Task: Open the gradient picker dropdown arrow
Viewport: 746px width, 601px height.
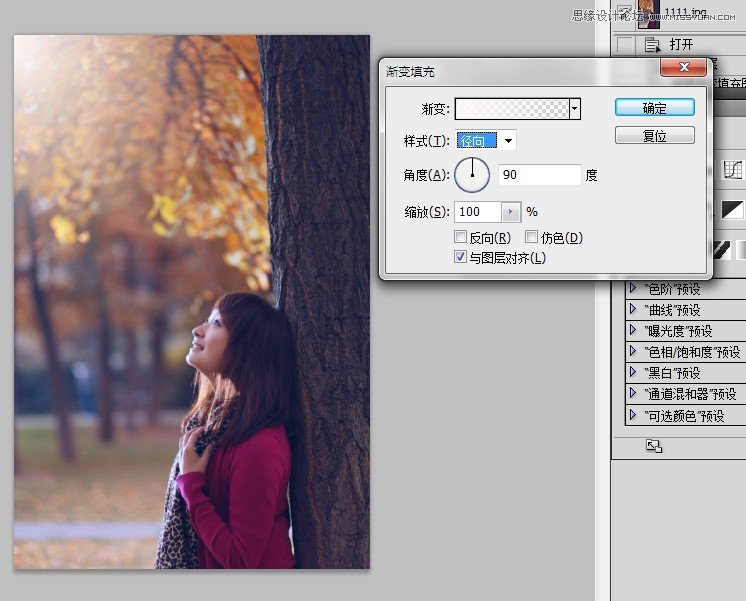Action: pyautogui.click(x=575, y=109)
